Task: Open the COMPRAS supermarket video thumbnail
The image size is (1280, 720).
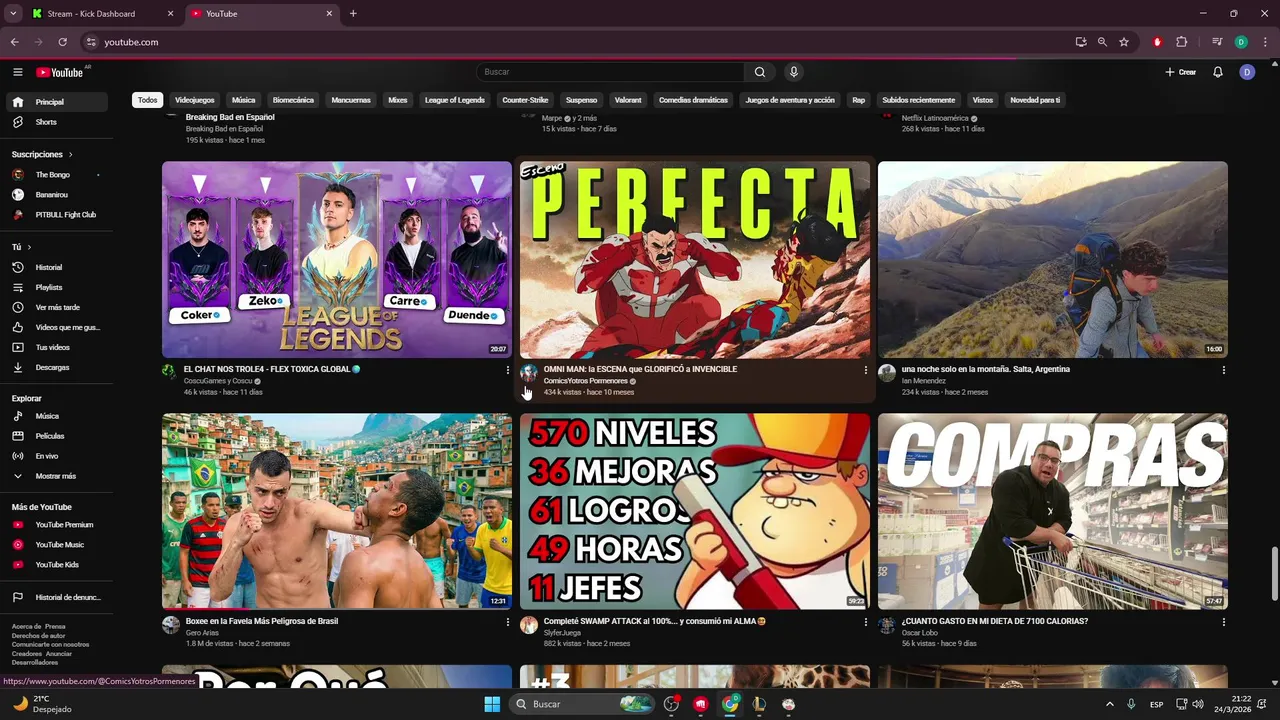Action: [x=1053, y=511]
